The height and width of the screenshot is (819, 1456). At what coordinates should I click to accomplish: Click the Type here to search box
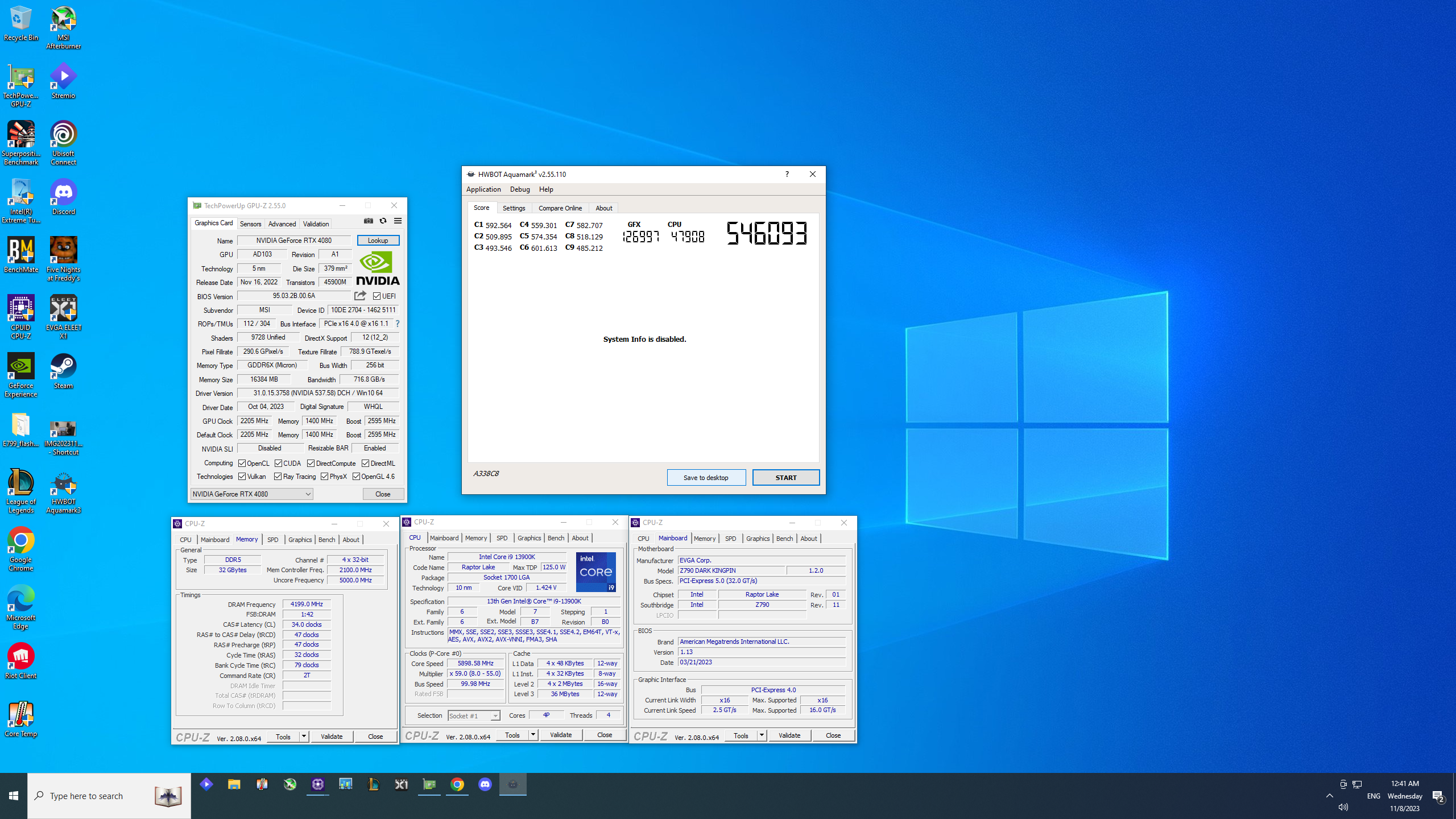(109, 796)
